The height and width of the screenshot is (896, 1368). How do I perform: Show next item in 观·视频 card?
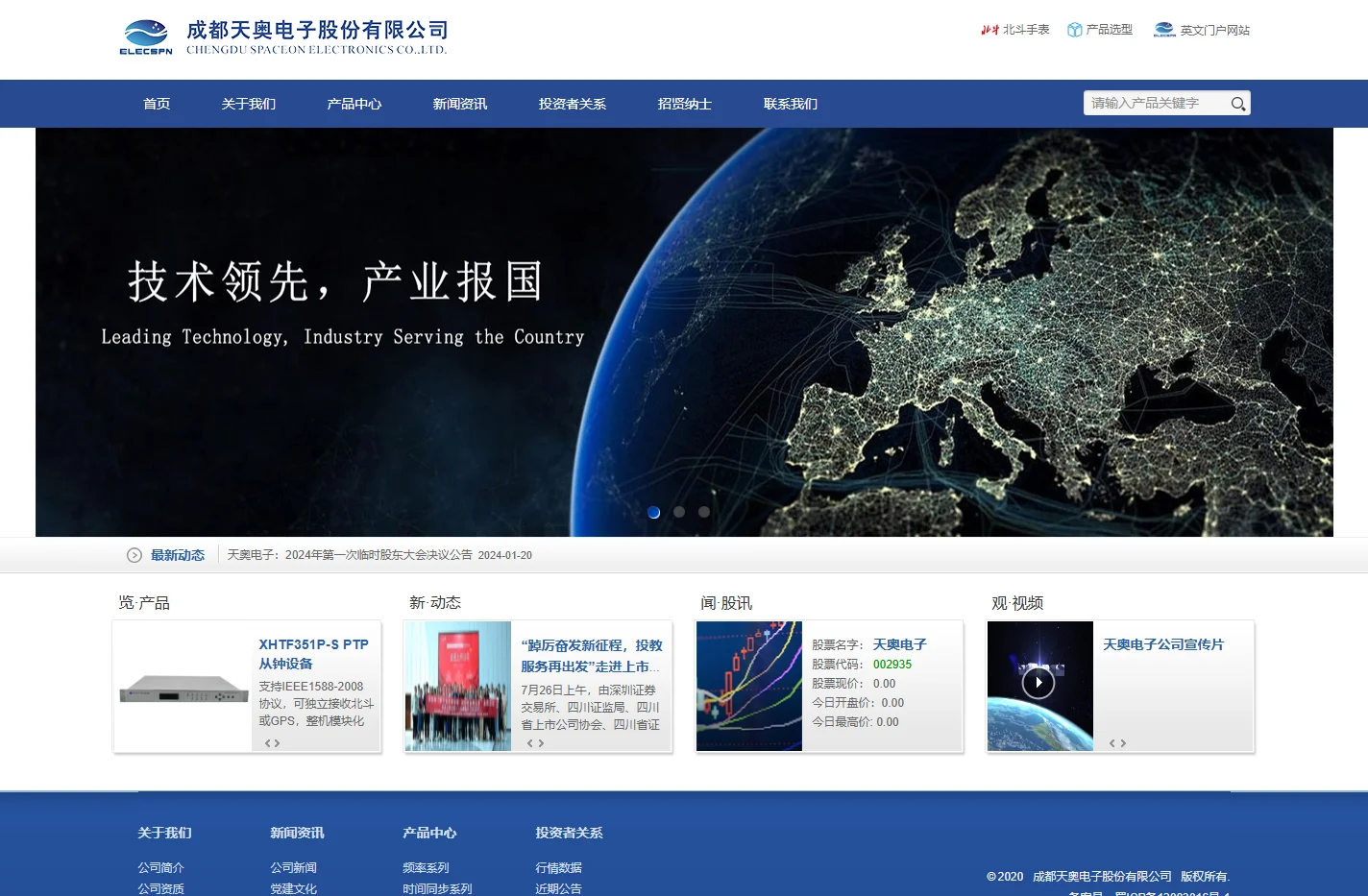pos(1123,743)
